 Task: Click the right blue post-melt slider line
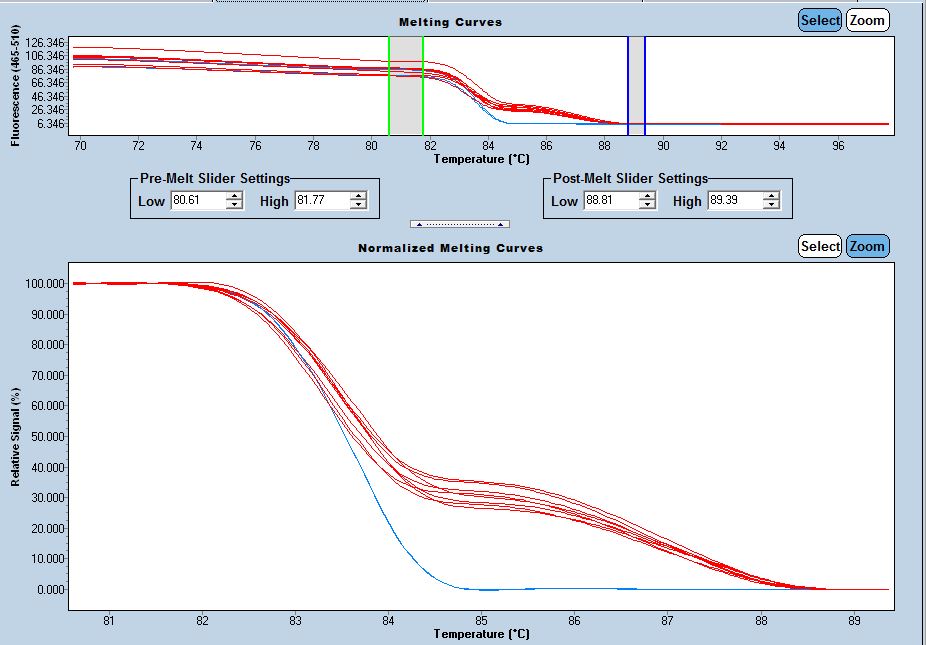[x=645, y=85]
